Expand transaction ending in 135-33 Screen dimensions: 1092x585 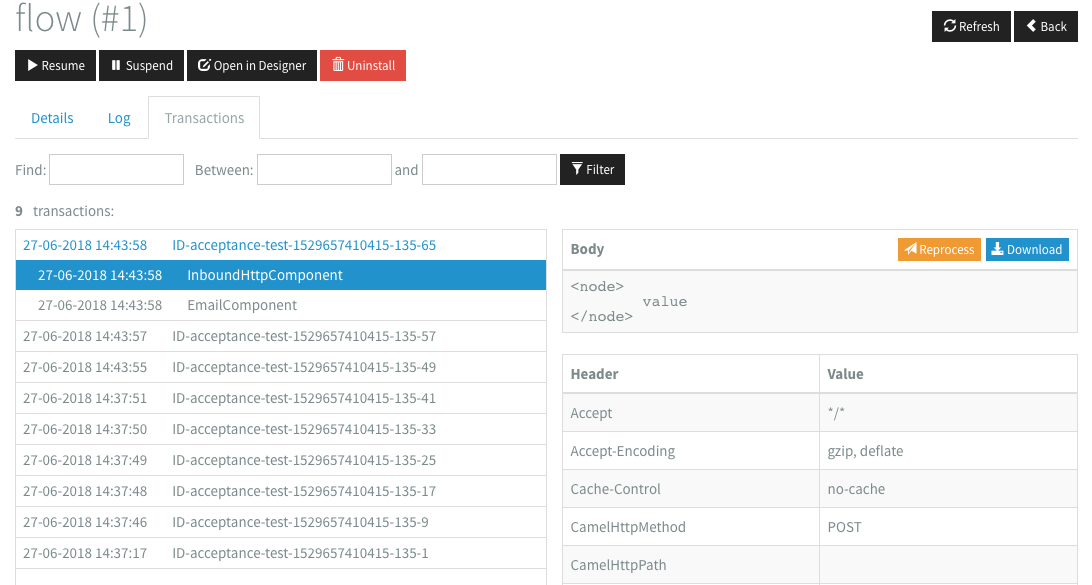(x=281, y=429)
